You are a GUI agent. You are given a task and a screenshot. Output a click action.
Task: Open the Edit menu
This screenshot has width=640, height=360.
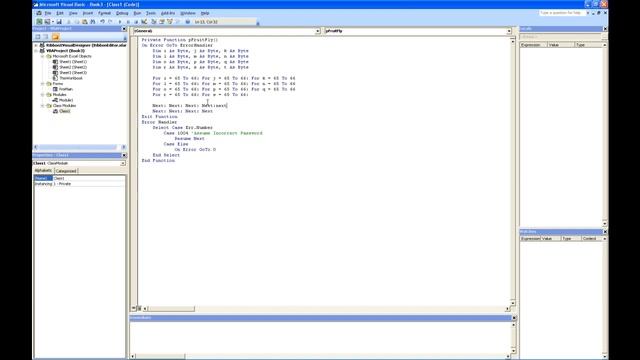60,13
